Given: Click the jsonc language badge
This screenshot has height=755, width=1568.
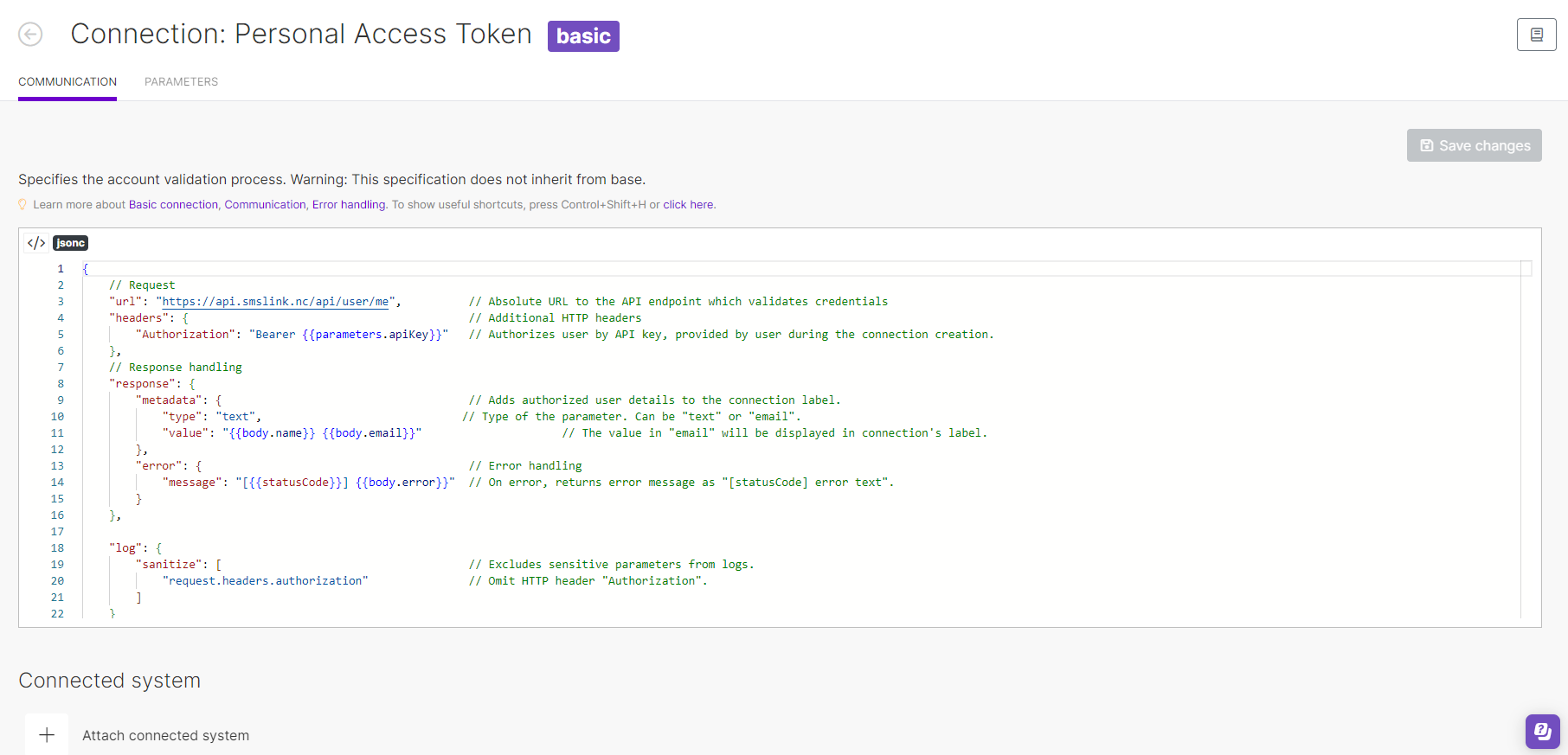Looking at the screenshot, I should point(71,243).
